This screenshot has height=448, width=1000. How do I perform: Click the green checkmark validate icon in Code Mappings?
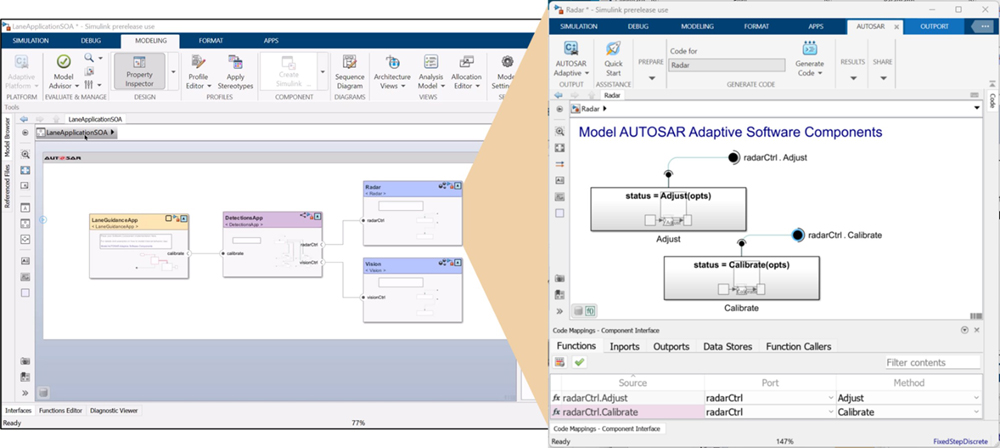578,362
